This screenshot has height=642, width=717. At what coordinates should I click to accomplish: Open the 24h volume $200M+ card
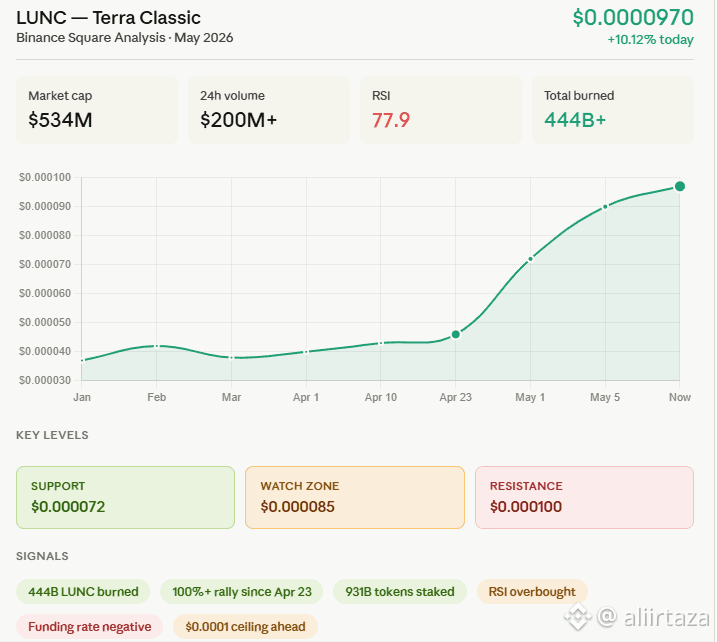point(269,110)
